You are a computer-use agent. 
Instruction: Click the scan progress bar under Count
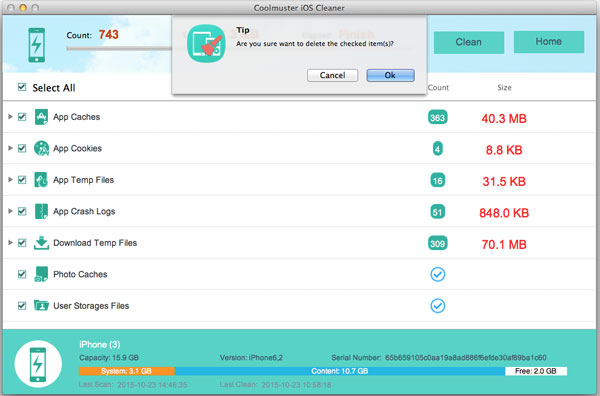(119, 48)
